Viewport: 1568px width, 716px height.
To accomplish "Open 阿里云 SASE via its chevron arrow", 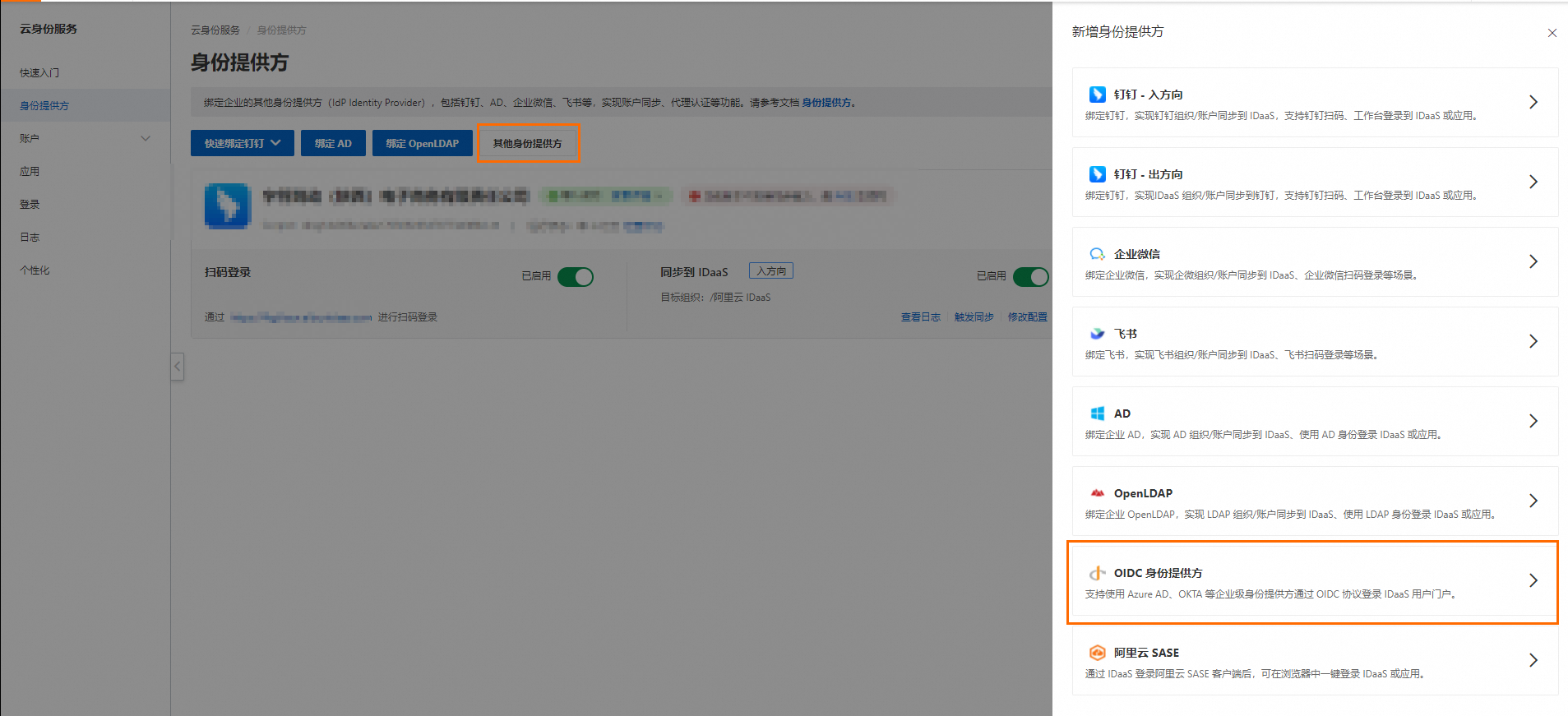I will [1533, 660].
